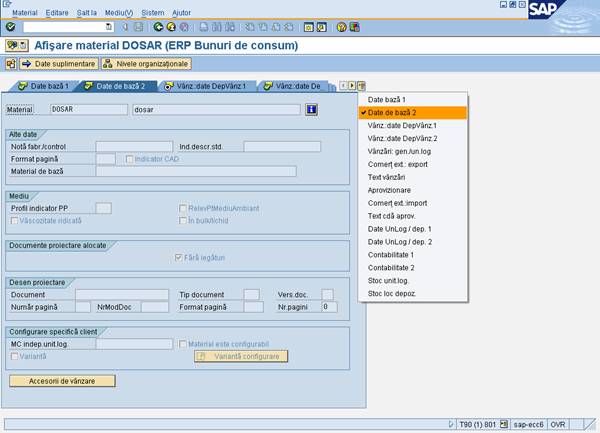Click the red Cancel icon

[184, 27]
